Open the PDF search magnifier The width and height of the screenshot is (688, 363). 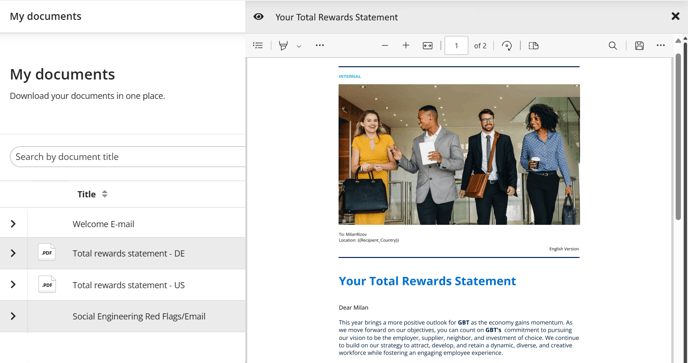(613, 46)
